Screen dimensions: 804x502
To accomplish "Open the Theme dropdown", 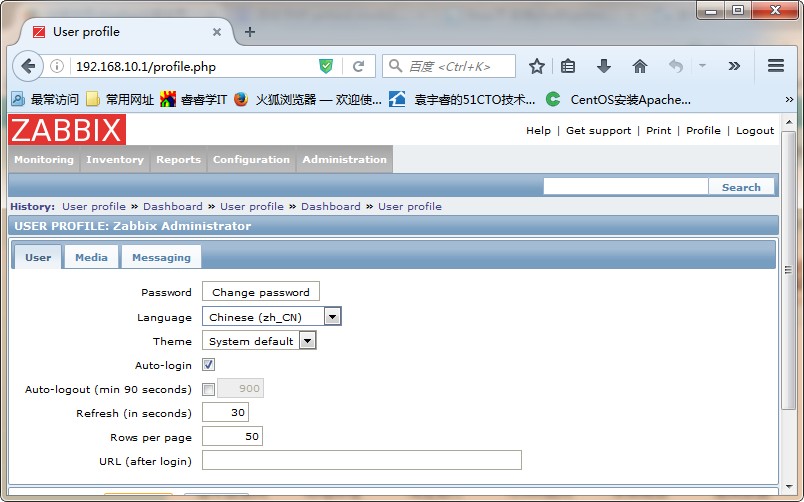I will [x=259, y=340].
